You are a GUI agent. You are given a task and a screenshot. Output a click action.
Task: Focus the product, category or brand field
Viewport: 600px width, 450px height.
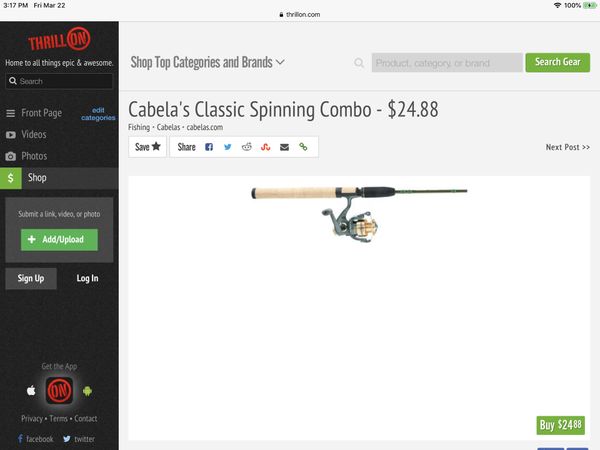coord(447,63)
